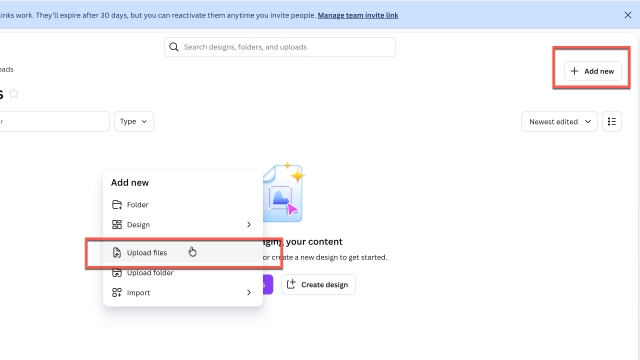Click the 'Add new' menu heading

pos(130,182)
